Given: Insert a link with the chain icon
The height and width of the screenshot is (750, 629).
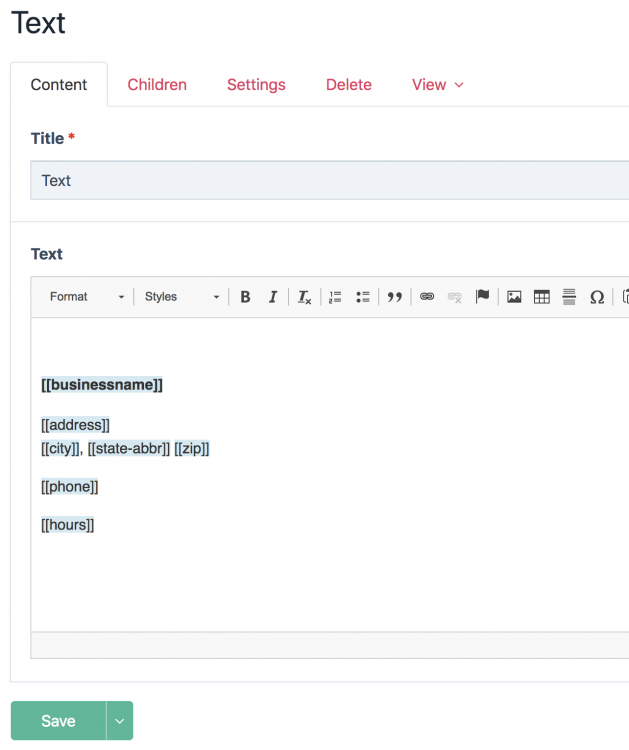Looking at the screenshot, I should (x=427, y=297).
